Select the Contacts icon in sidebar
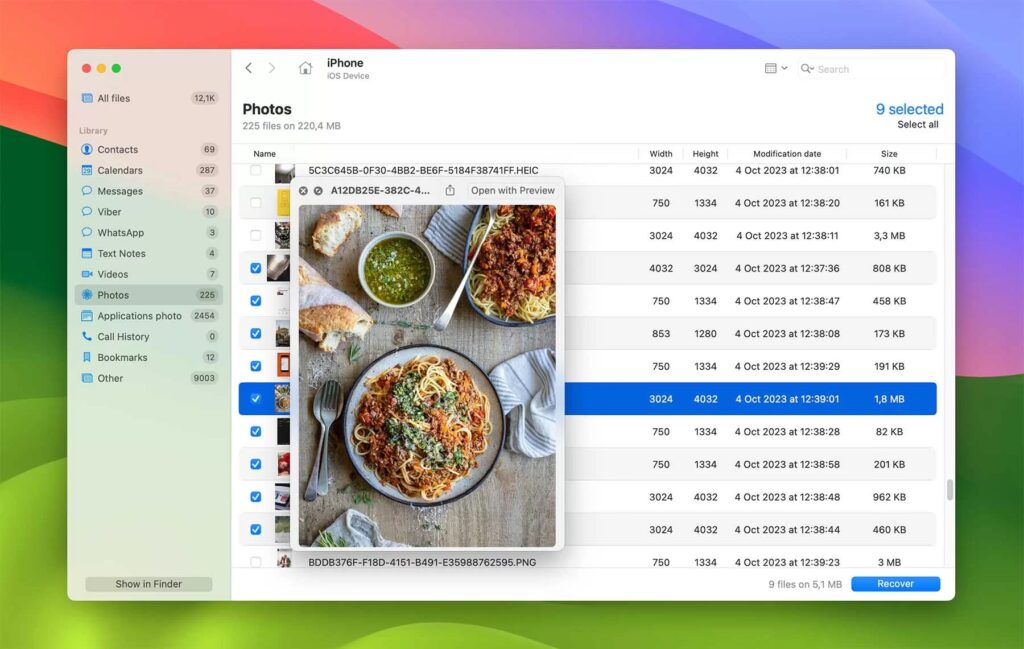 87,149
